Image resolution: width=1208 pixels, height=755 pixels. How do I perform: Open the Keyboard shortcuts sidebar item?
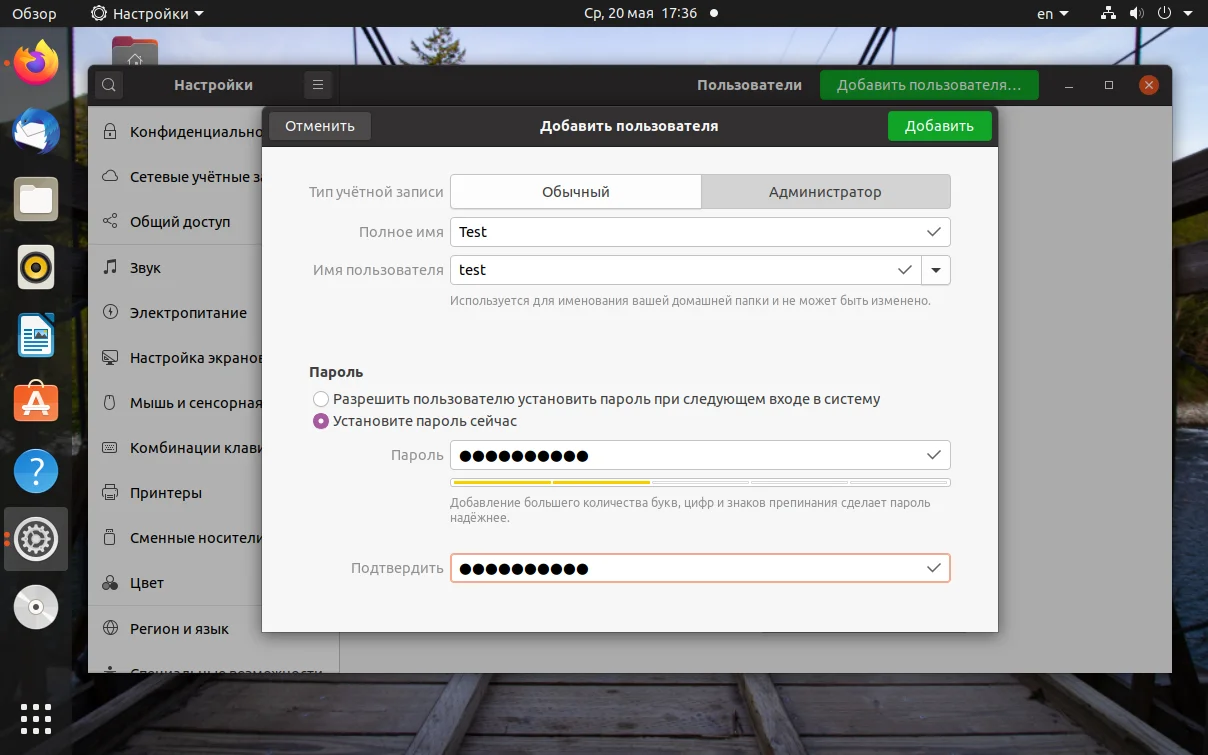pos(175,448)
